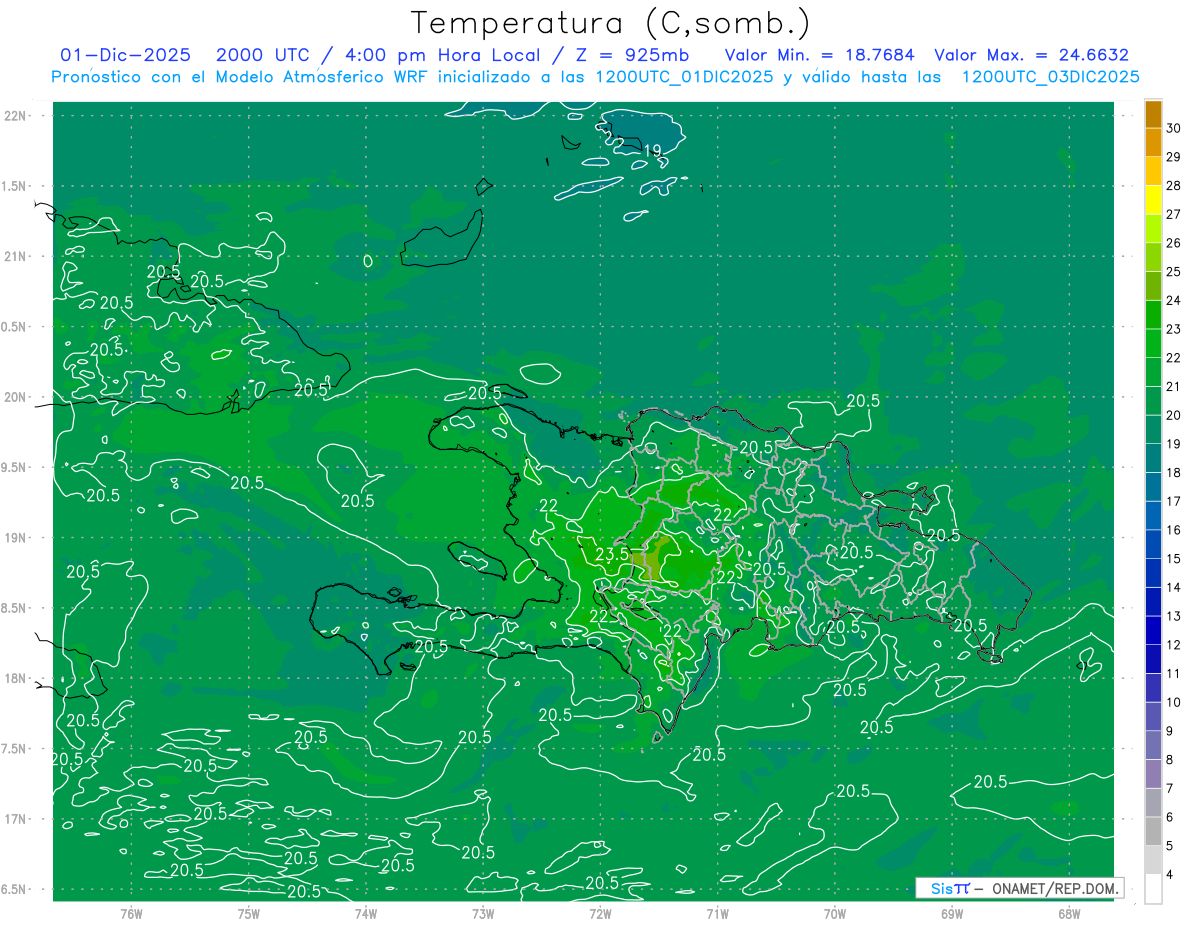Image resolution: width=1200 pixels, height=927 pixels.
Task: Click the '69W' longitude axis label
Action: (952, 913)
